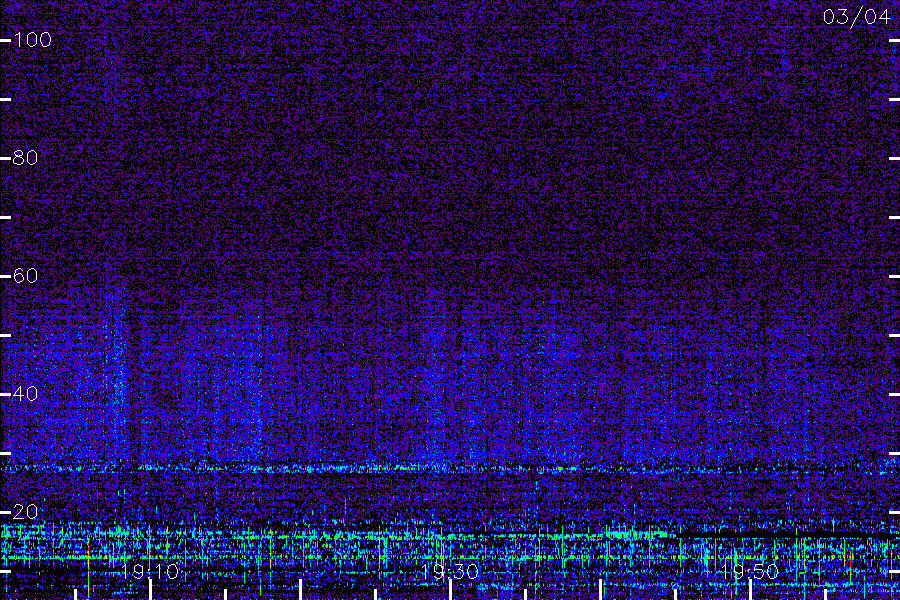Click the 20 frequency axis label
The height and width of the screenshot is (600, 900).
pyautogui.click(x=25, y=512)
